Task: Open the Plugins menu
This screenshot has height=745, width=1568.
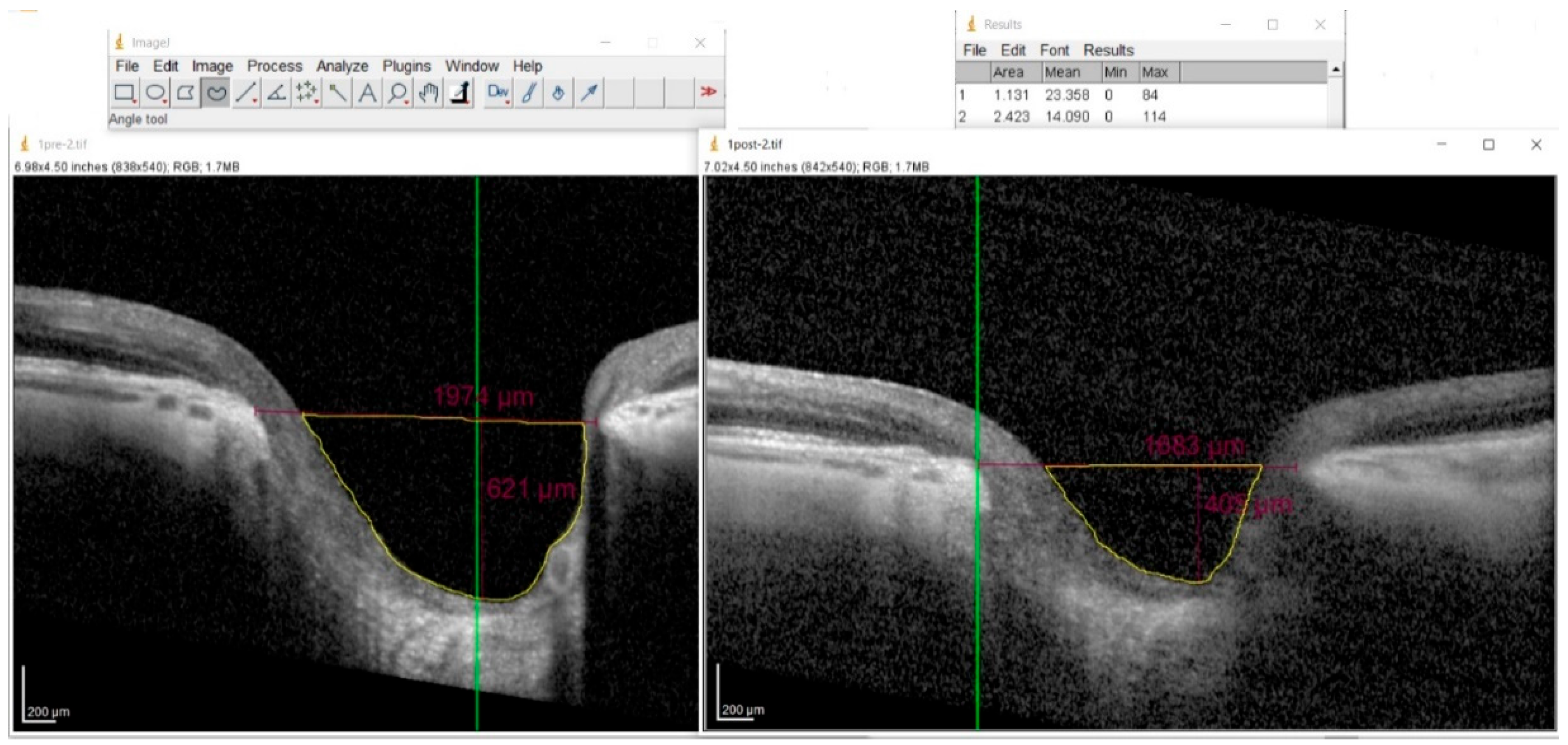Action: (406, 66)
